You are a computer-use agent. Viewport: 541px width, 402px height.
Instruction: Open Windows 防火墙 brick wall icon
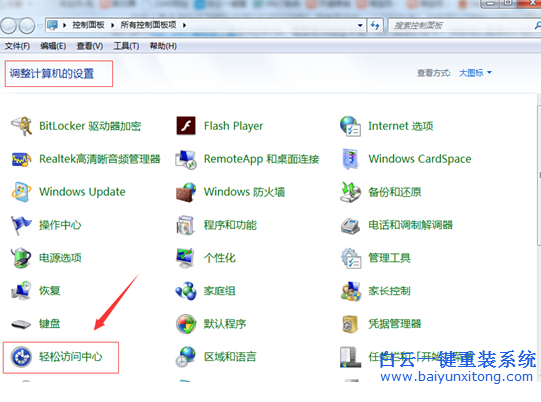point(186,192)
